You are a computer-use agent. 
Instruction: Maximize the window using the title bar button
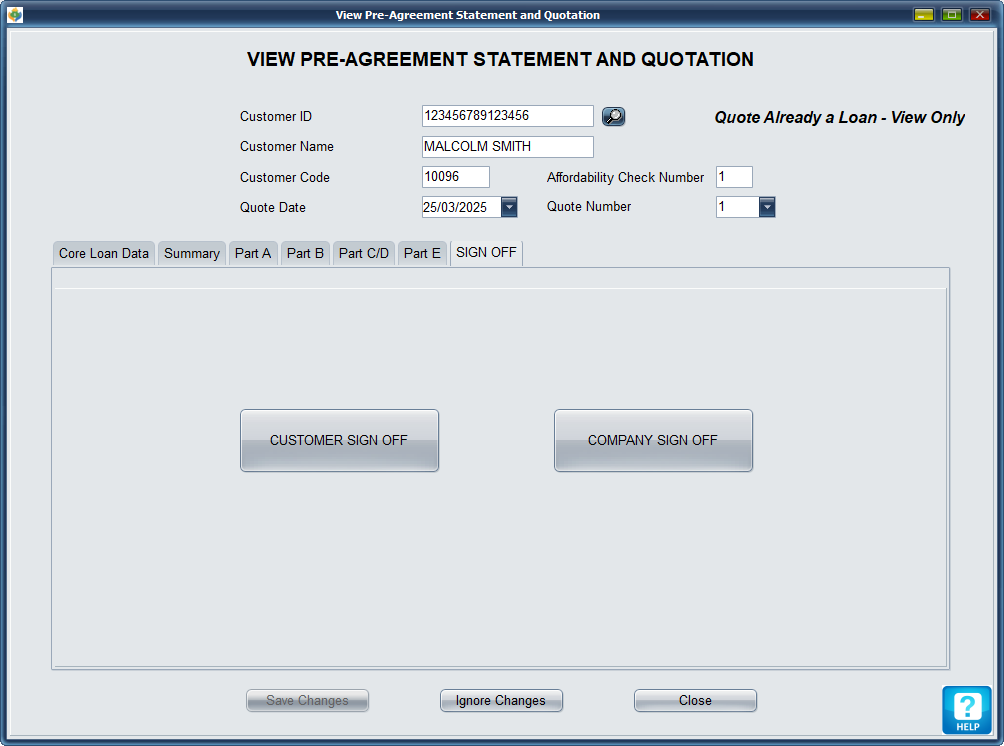(952, 15)
